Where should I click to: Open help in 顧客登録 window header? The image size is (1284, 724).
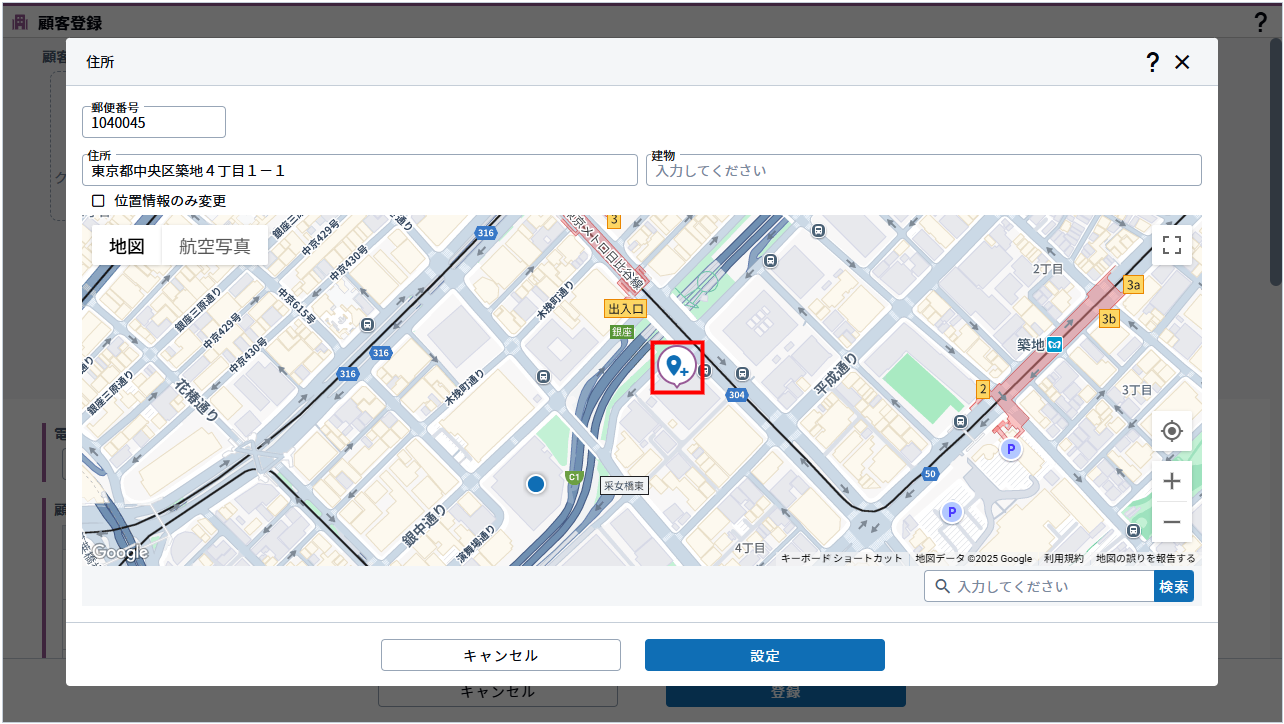[x=1260, y=22]
